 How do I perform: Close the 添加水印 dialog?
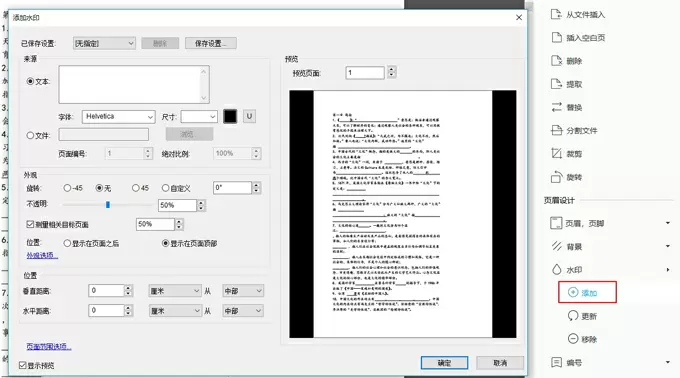519,17
